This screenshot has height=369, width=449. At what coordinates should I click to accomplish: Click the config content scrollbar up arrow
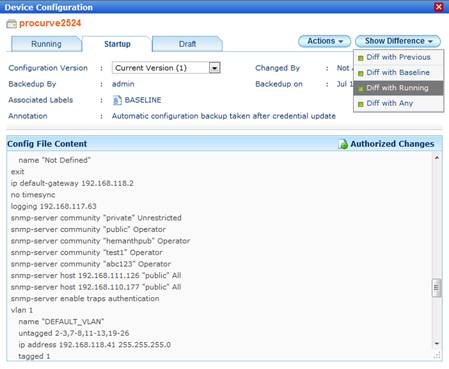437,158
